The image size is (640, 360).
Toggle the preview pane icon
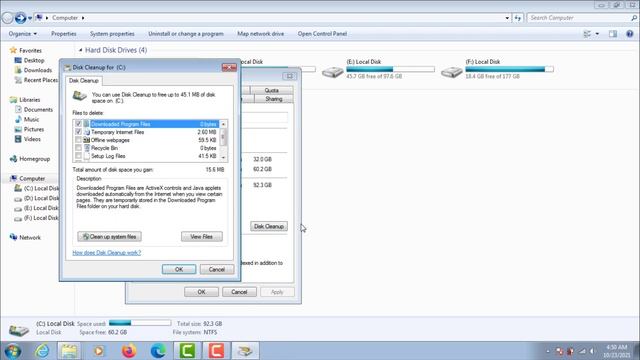click(x=613, y=34)
